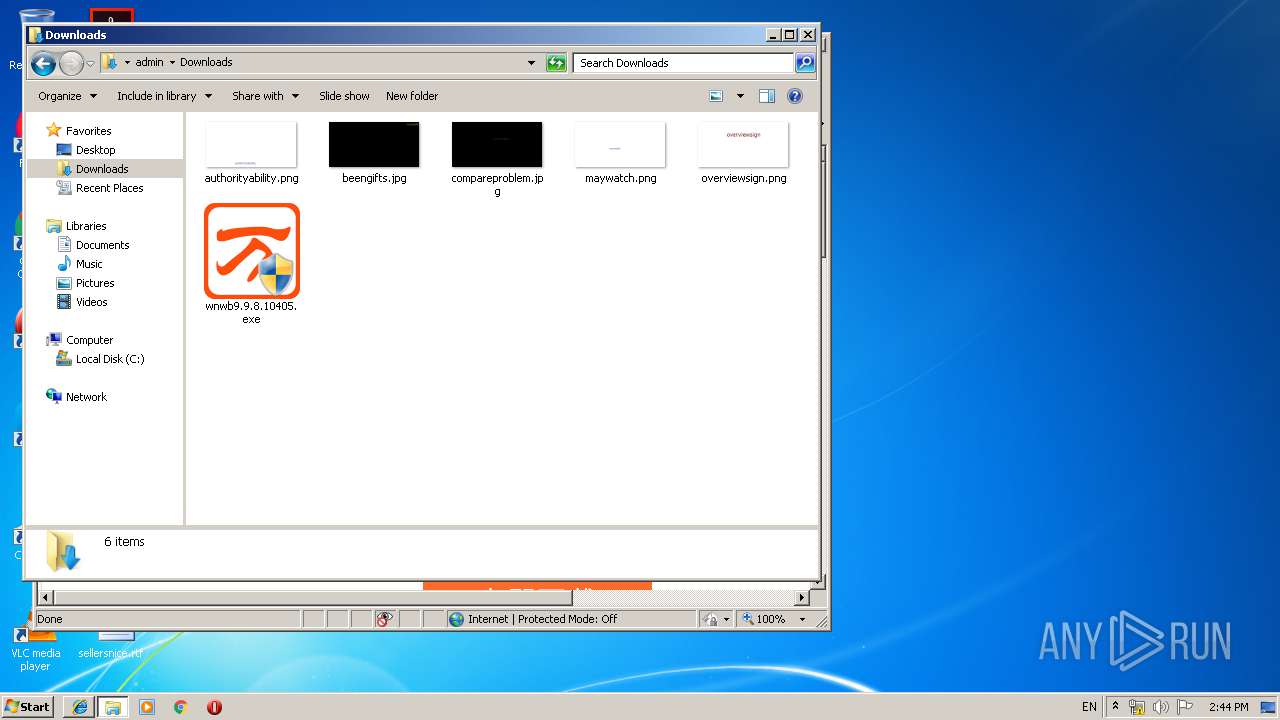This screenshot has width=1280, height=720.
Task: Toggle the preview pane
Action: [767, 96]
